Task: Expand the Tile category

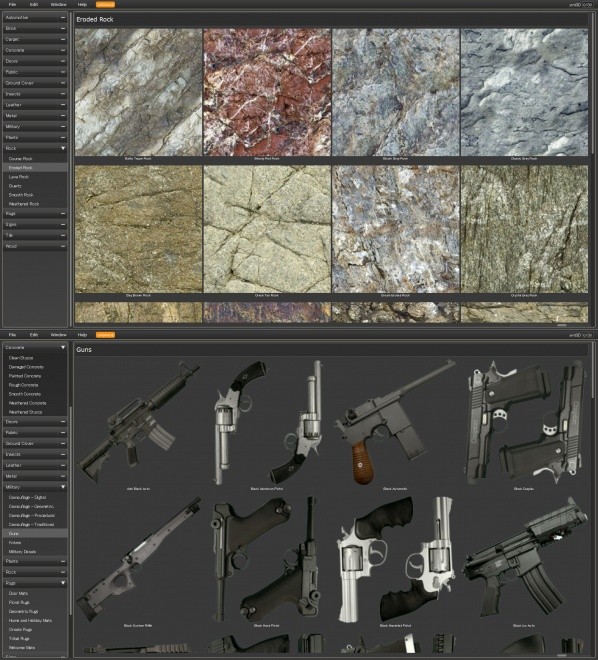Action: (x=35, y=235)
